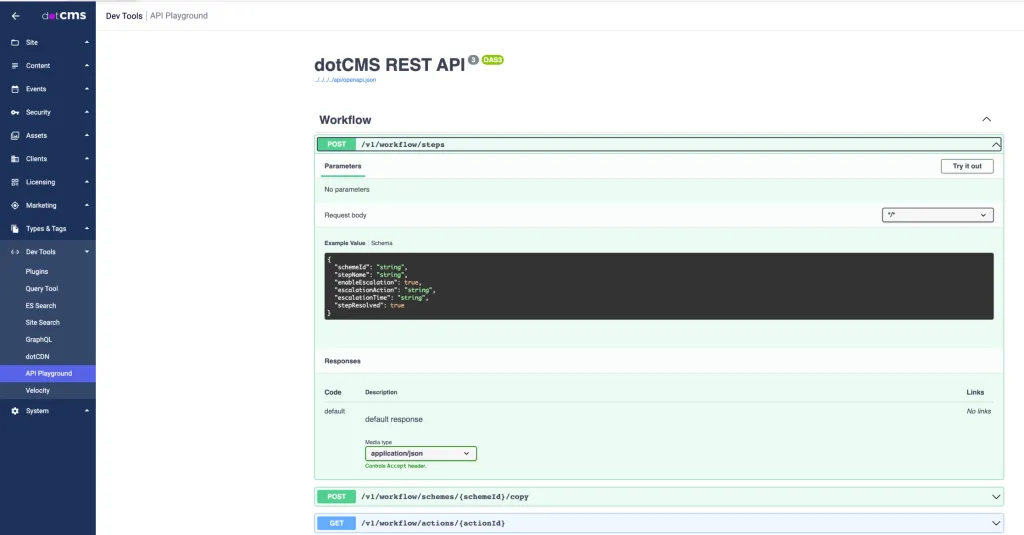This screenshot has width=1024, height=535.
Task: Select API Playground menu item
Action: [48, 374]
